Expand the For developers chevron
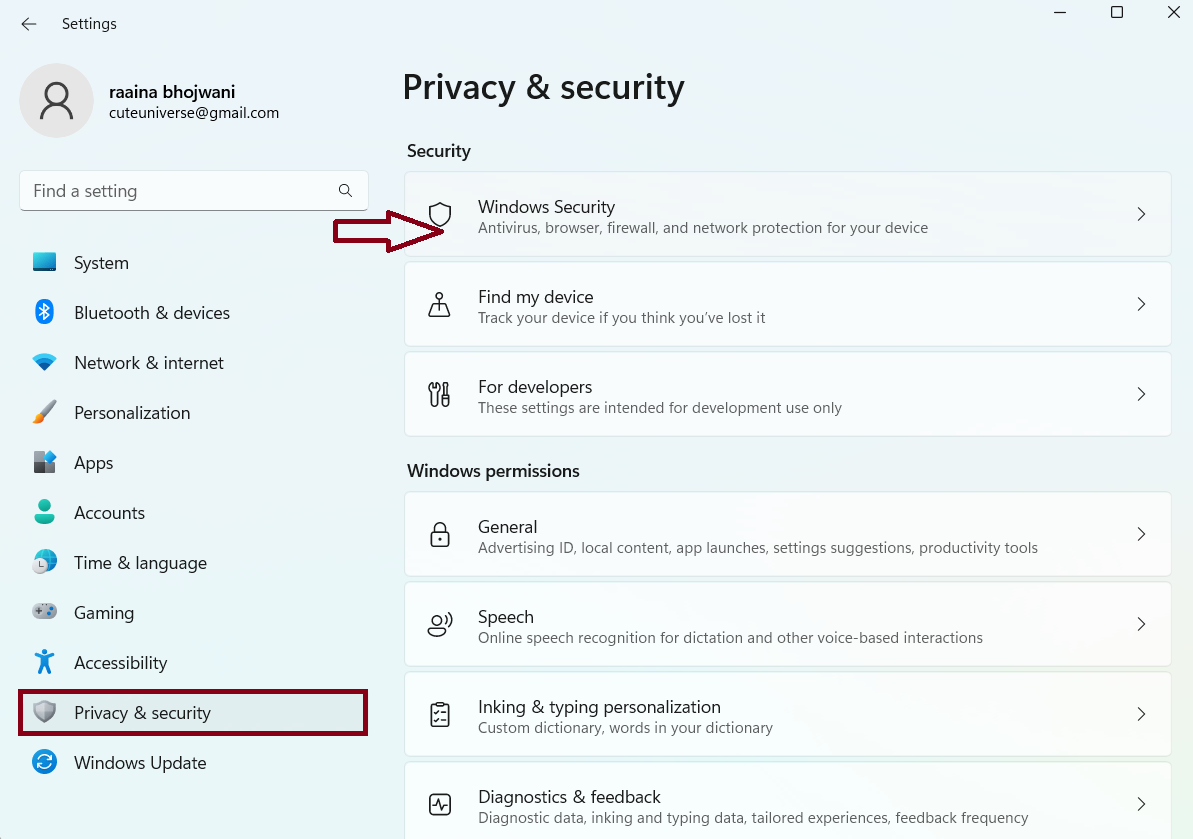Viewport: 1193px width, 839px height. pos(1141,394)
